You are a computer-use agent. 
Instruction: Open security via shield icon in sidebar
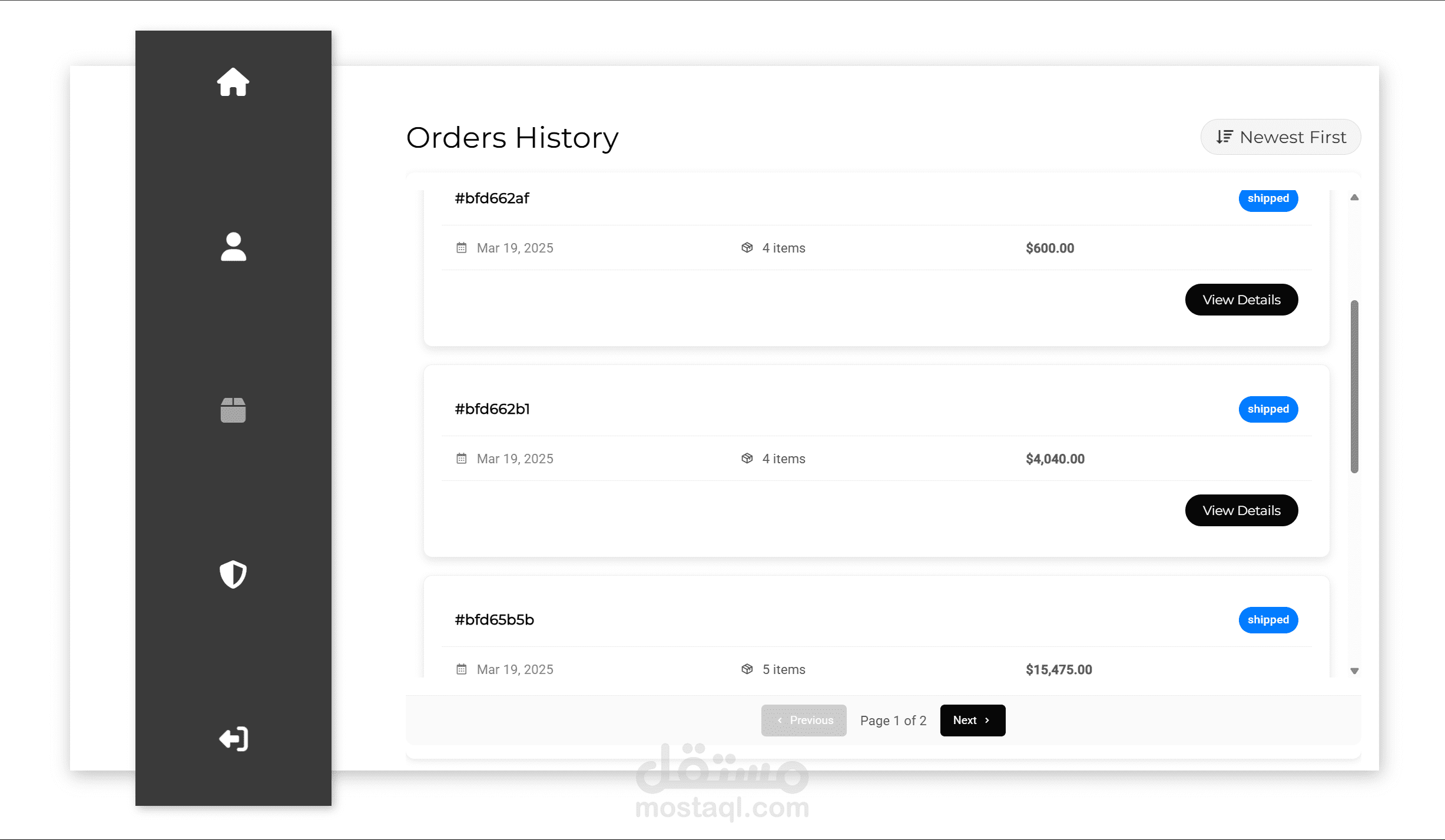click(233, 574)
